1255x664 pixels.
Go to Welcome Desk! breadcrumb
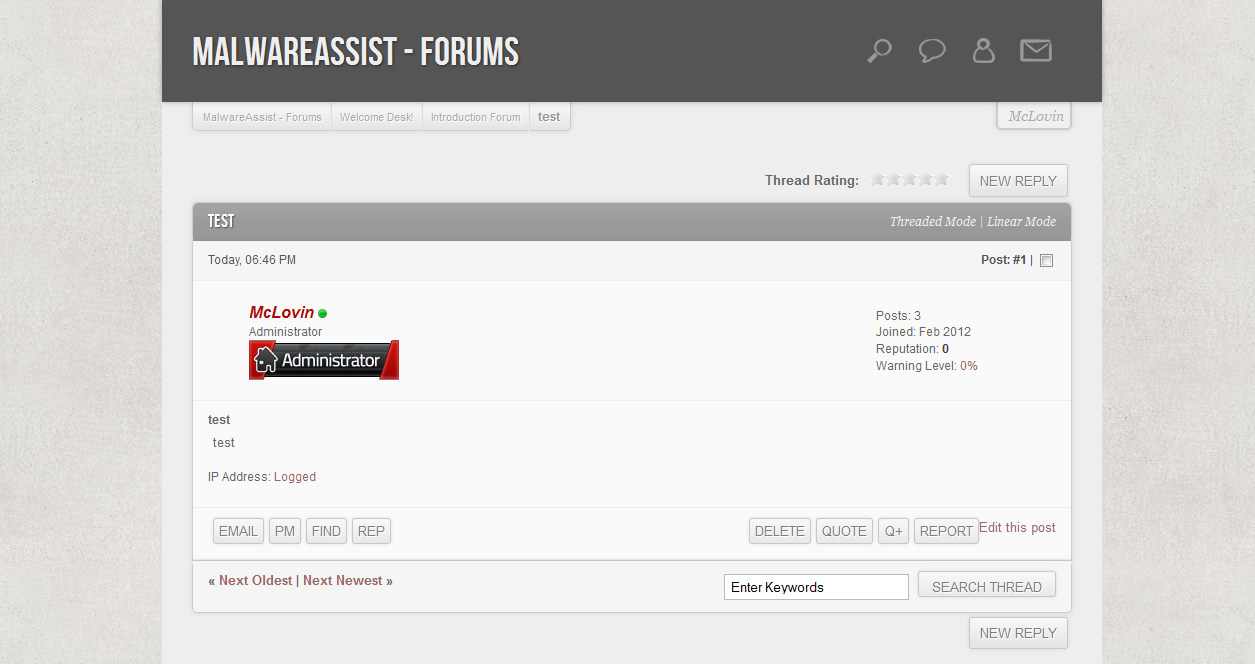point(376,117)
